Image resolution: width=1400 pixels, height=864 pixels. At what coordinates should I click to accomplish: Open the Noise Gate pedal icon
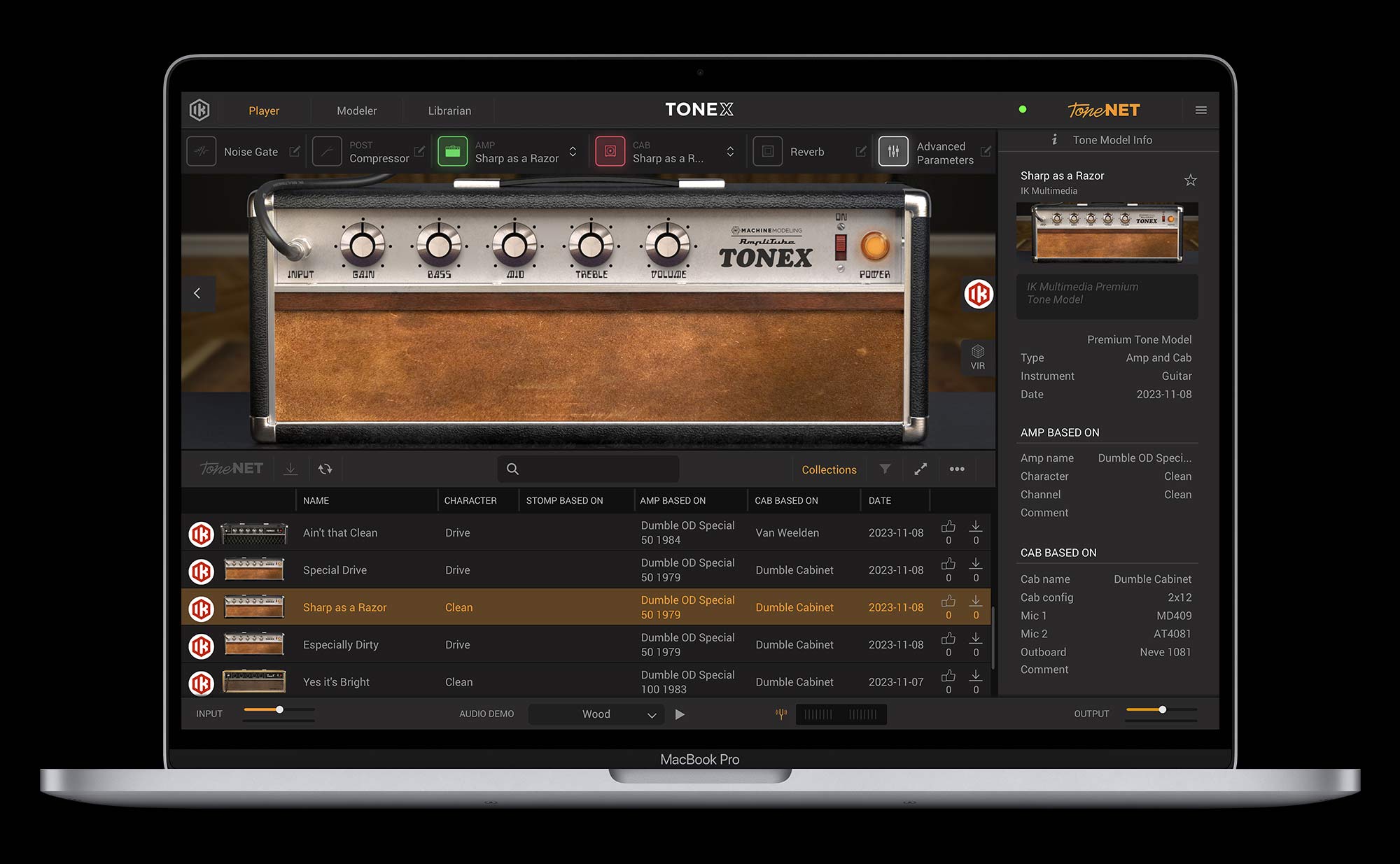201,151
